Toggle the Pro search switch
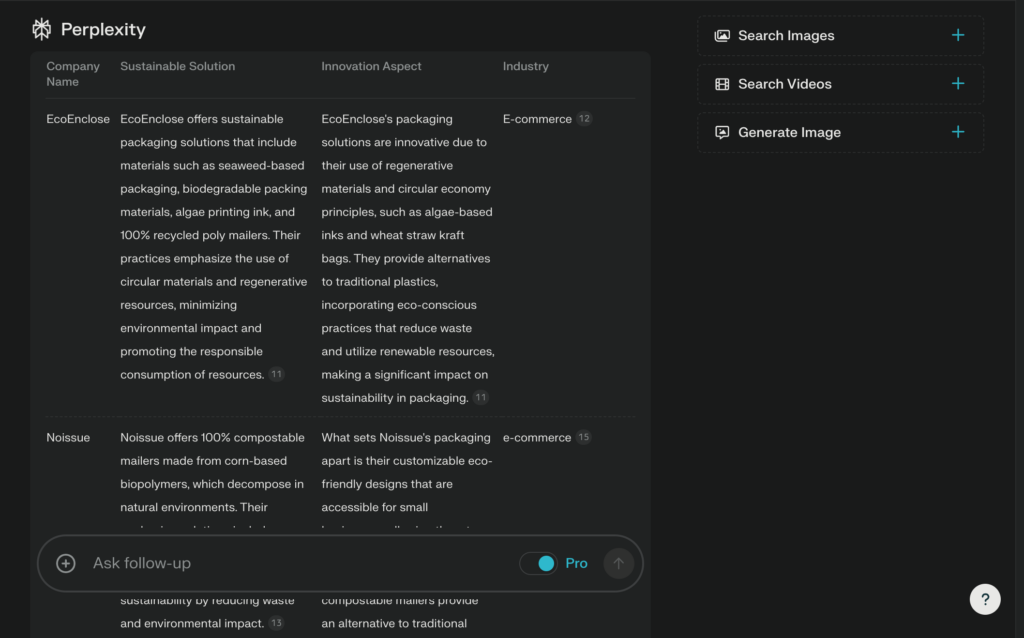1024x638 pixels. tap(539, 563)
